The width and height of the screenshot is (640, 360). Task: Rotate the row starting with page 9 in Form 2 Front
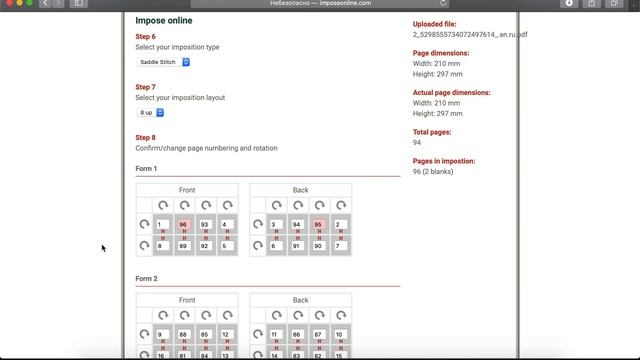pos(144,334)
